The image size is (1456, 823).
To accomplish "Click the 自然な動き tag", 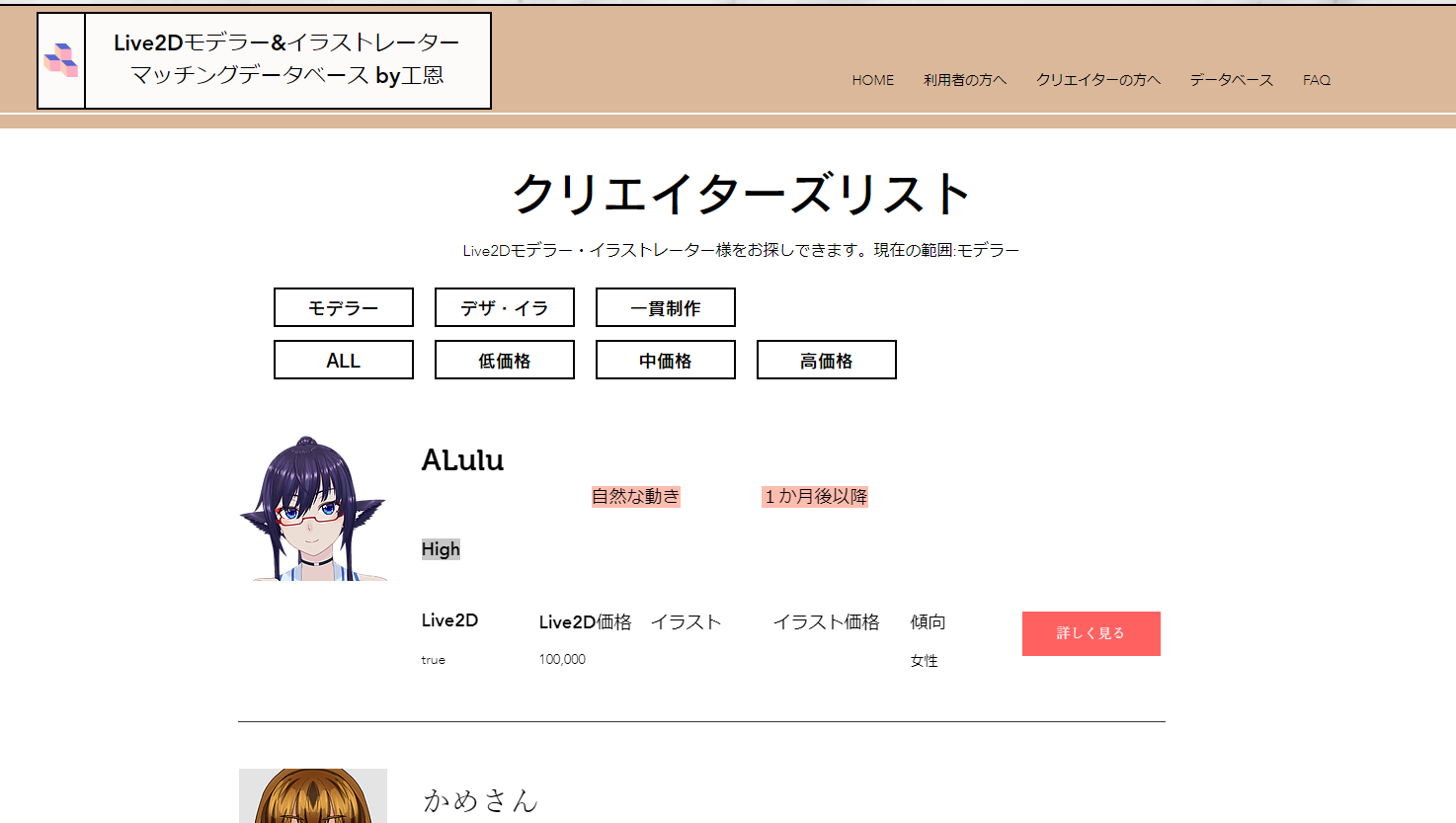I will click(635, 497).
